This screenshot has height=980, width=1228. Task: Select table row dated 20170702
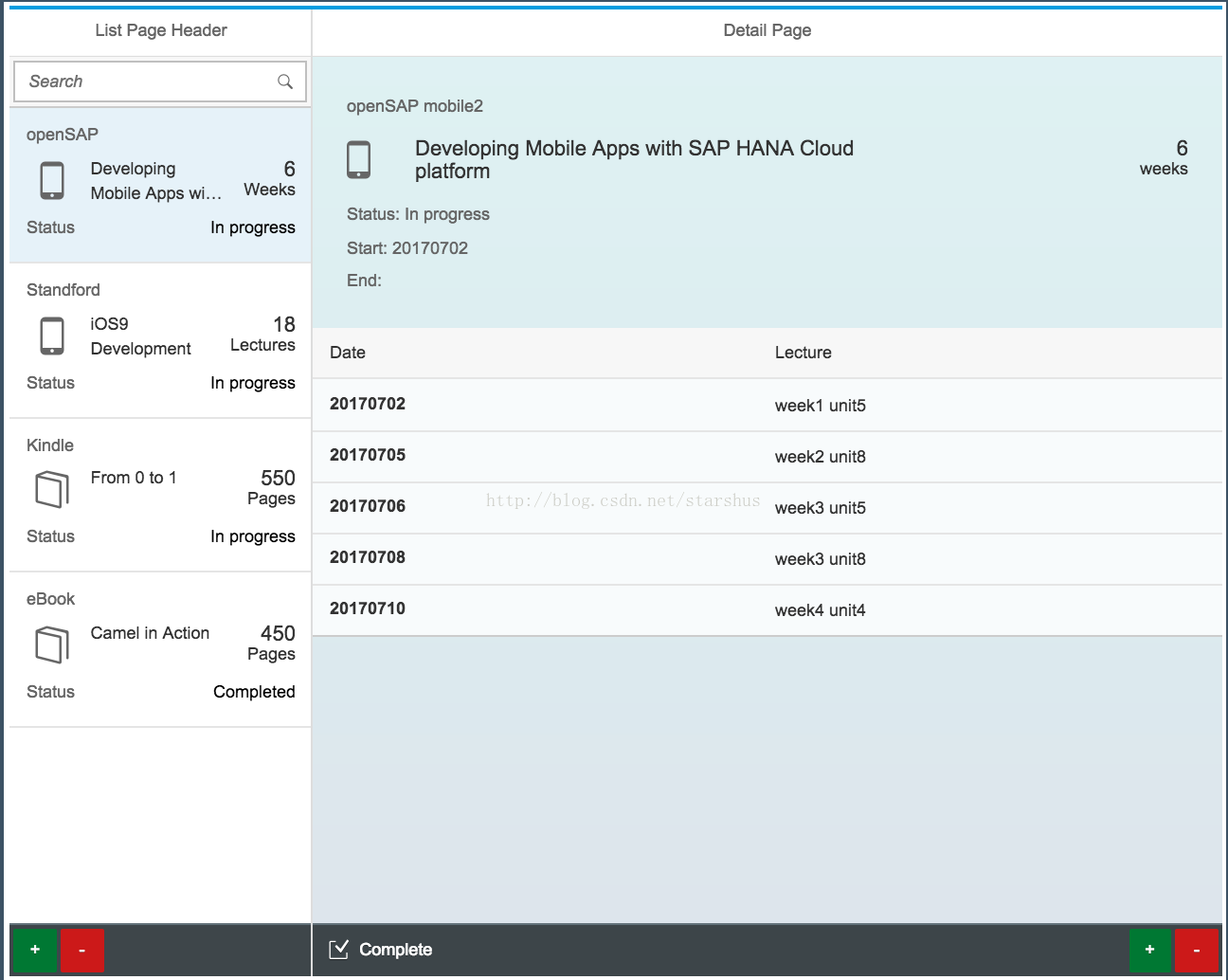[767, 405]
